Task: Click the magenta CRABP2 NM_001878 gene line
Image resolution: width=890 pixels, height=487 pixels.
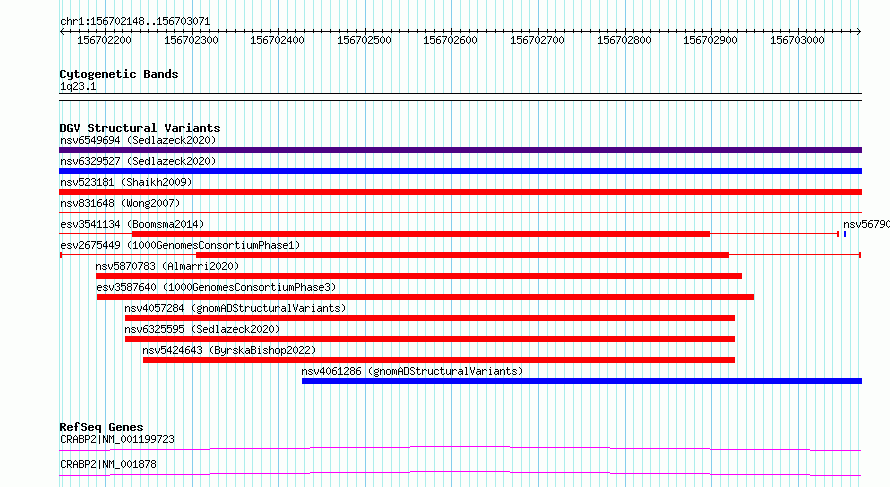Action: pos(460,473)
